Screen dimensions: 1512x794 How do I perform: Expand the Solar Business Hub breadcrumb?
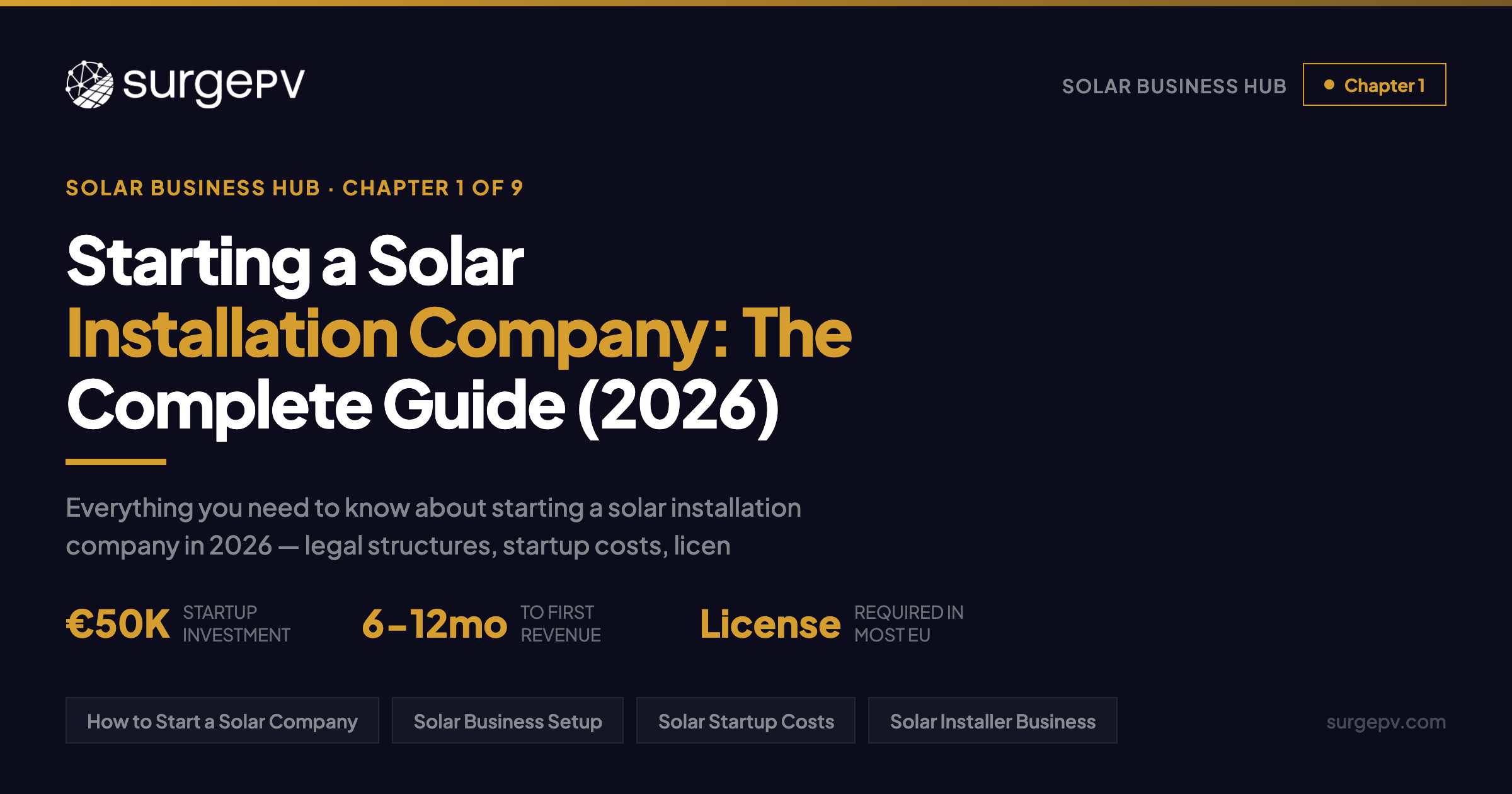[x=193, y=187]
